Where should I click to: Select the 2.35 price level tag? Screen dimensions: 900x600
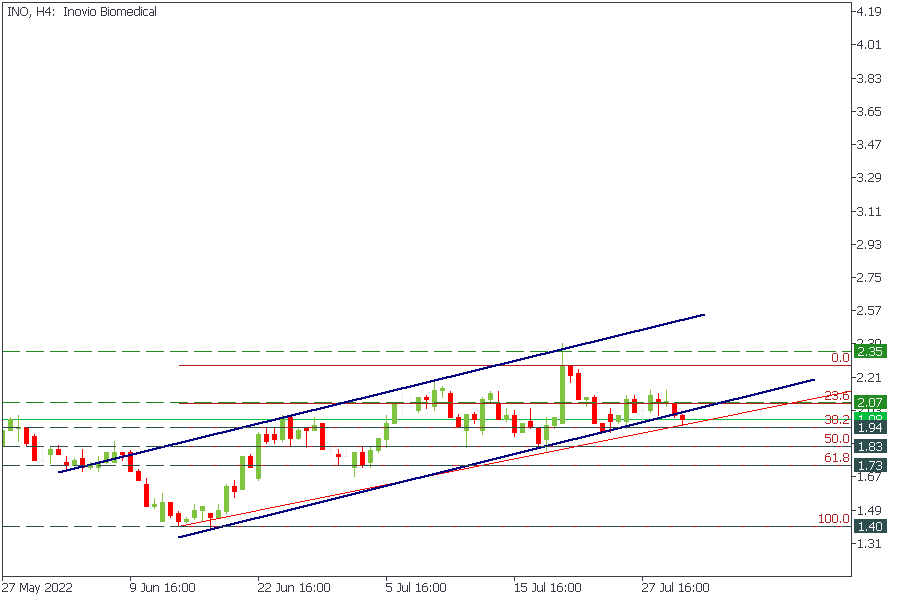tap(868, 351)
